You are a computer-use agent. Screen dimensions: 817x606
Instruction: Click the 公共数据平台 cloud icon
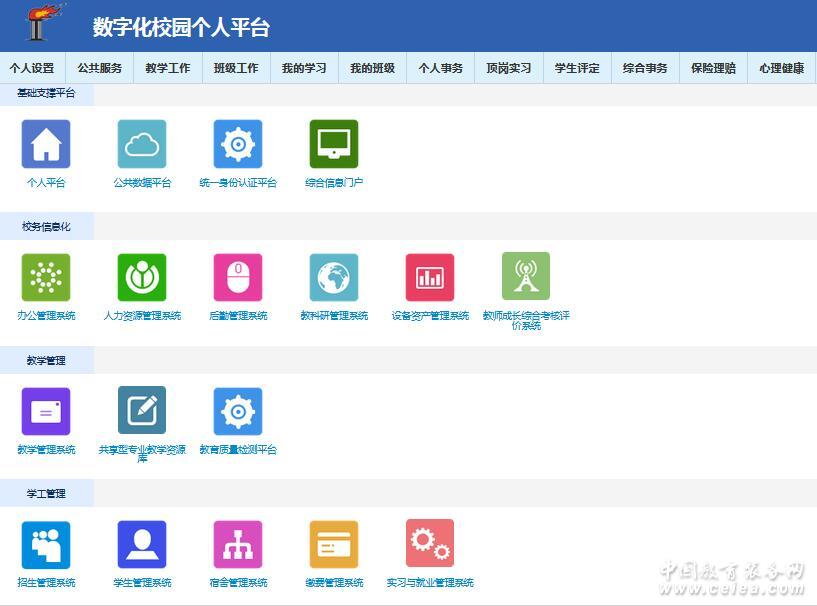pos(142,144)
